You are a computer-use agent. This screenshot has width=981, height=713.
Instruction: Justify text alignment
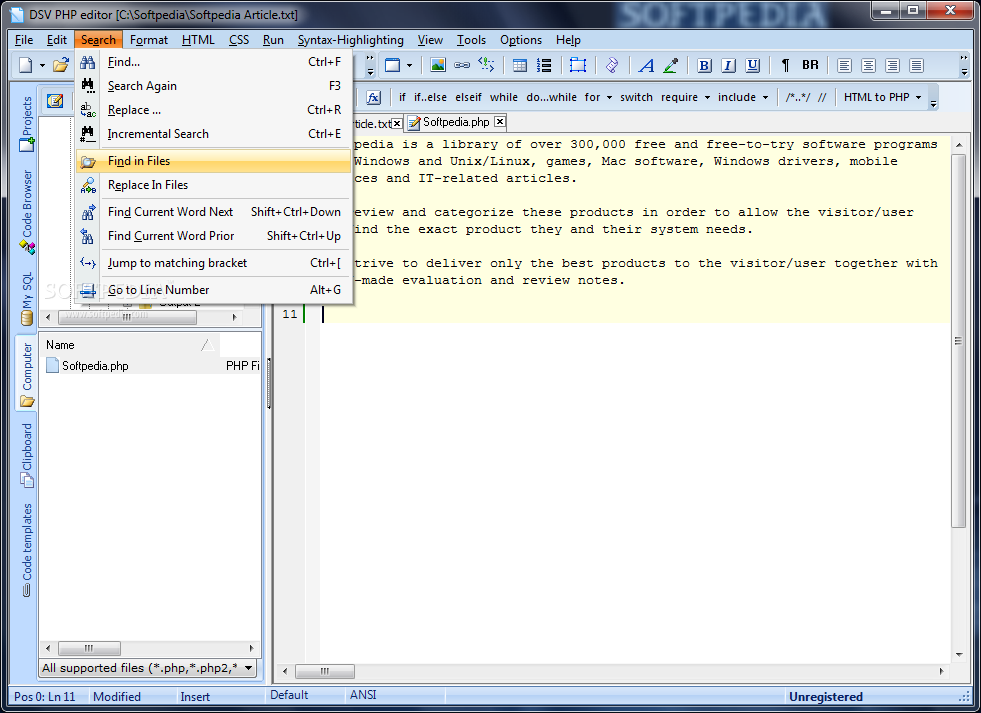click(917, 65)
